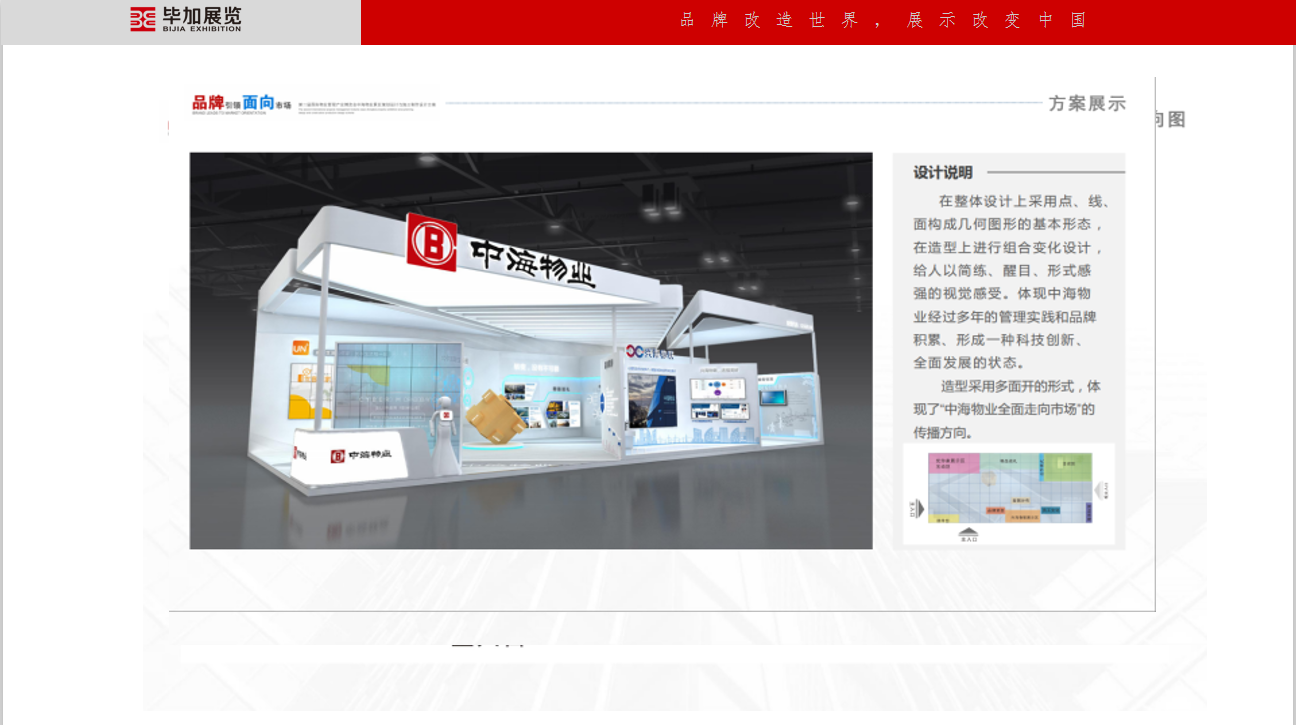
Task: Click the floor plan thumbnail image
Action: (x=1008, y=494)
